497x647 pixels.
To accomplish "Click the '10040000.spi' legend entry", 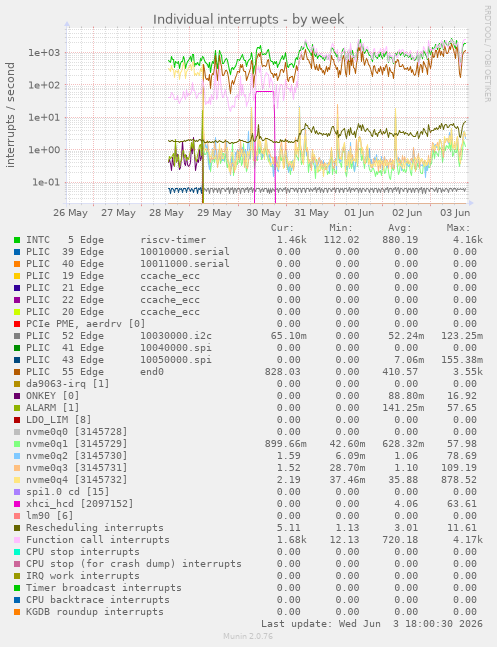I will coord(176,348).
